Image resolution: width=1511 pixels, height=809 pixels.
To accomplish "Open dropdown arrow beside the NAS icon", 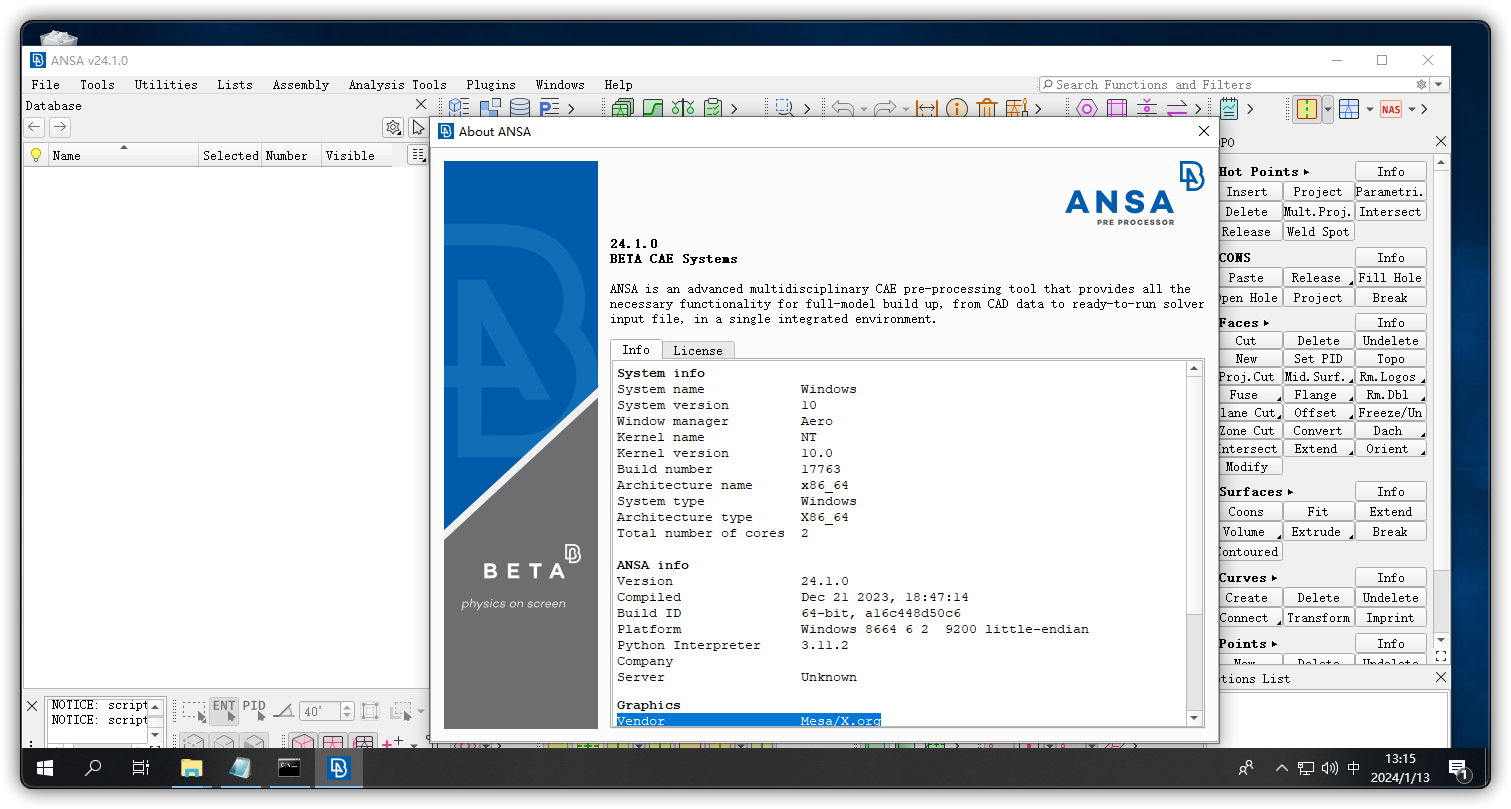I will pyautogui.click(x=1412, y=109).
